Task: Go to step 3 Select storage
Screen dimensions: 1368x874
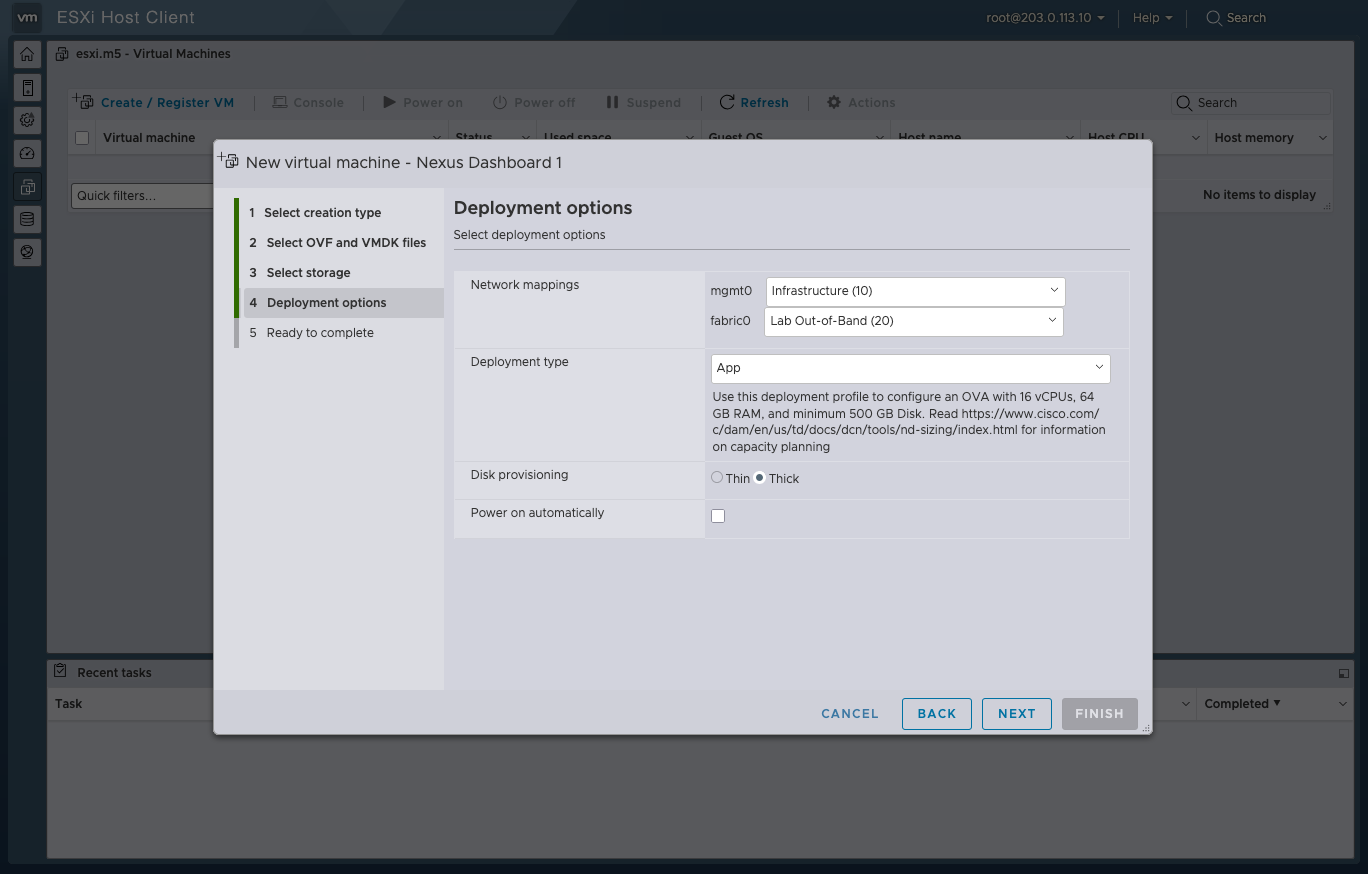Action: point(341,272)
